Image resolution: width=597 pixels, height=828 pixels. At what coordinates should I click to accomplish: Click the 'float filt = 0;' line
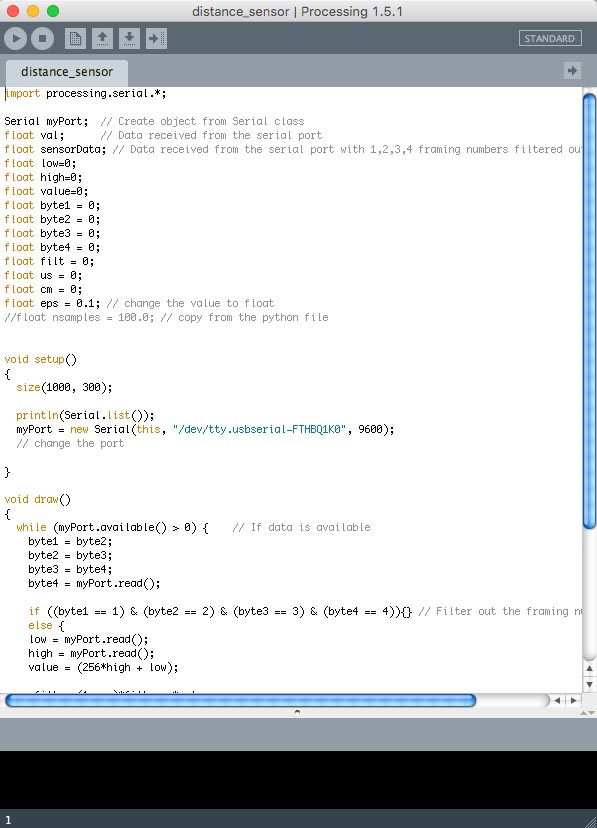point(49,261)
